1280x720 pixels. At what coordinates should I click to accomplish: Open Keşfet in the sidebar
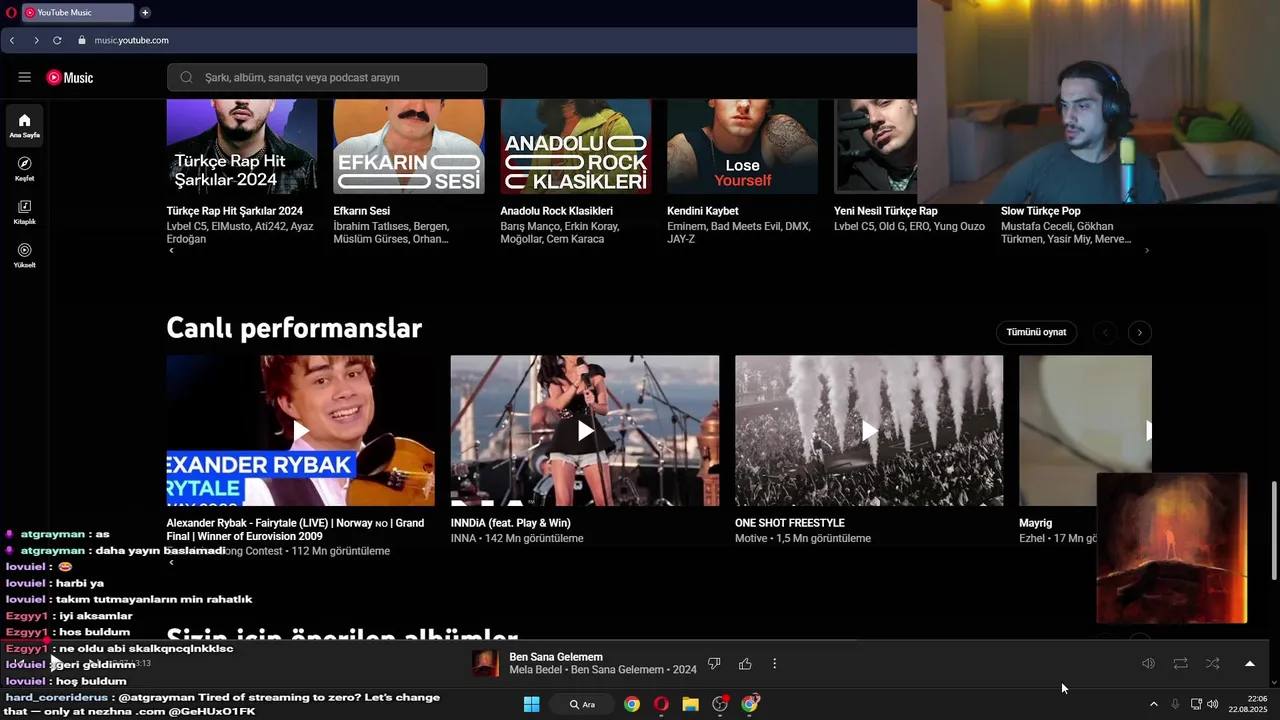[x=24, y=168]
